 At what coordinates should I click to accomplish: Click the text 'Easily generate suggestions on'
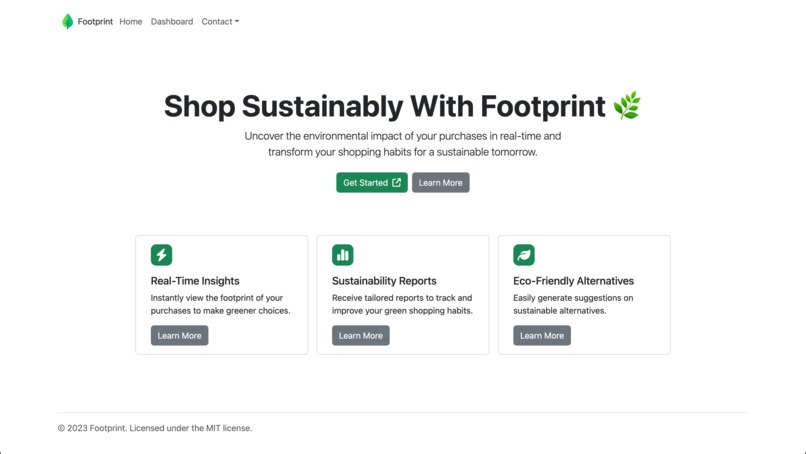(x=573, y=298)
